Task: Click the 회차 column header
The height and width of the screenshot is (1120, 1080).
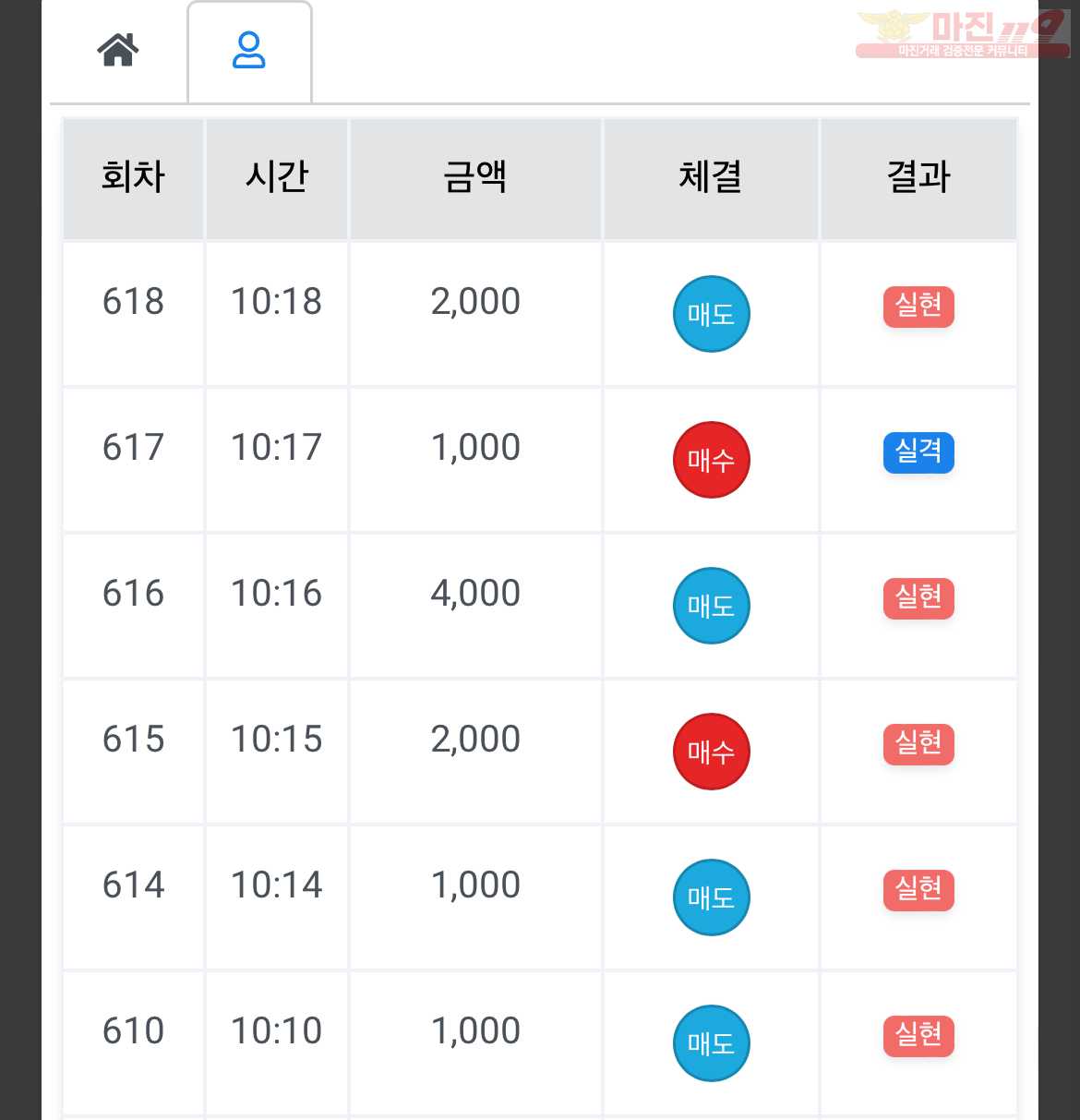Action: pyautogui.click(x=133, y=177)
